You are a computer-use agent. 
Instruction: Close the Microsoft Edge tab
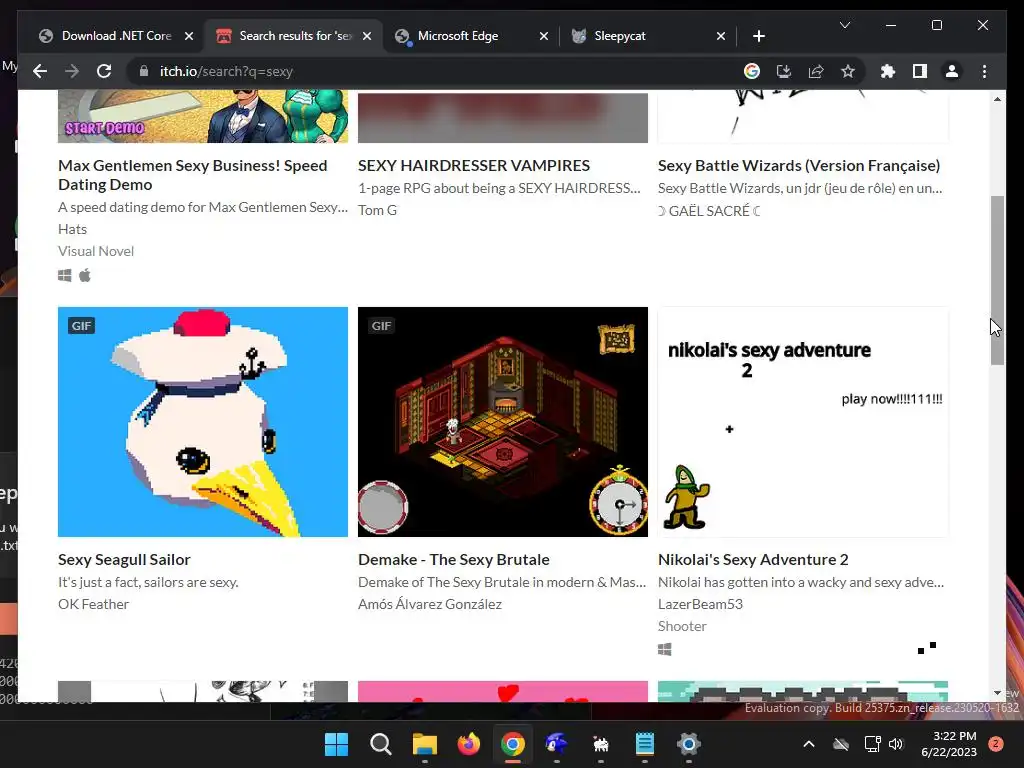click(543, 36)
